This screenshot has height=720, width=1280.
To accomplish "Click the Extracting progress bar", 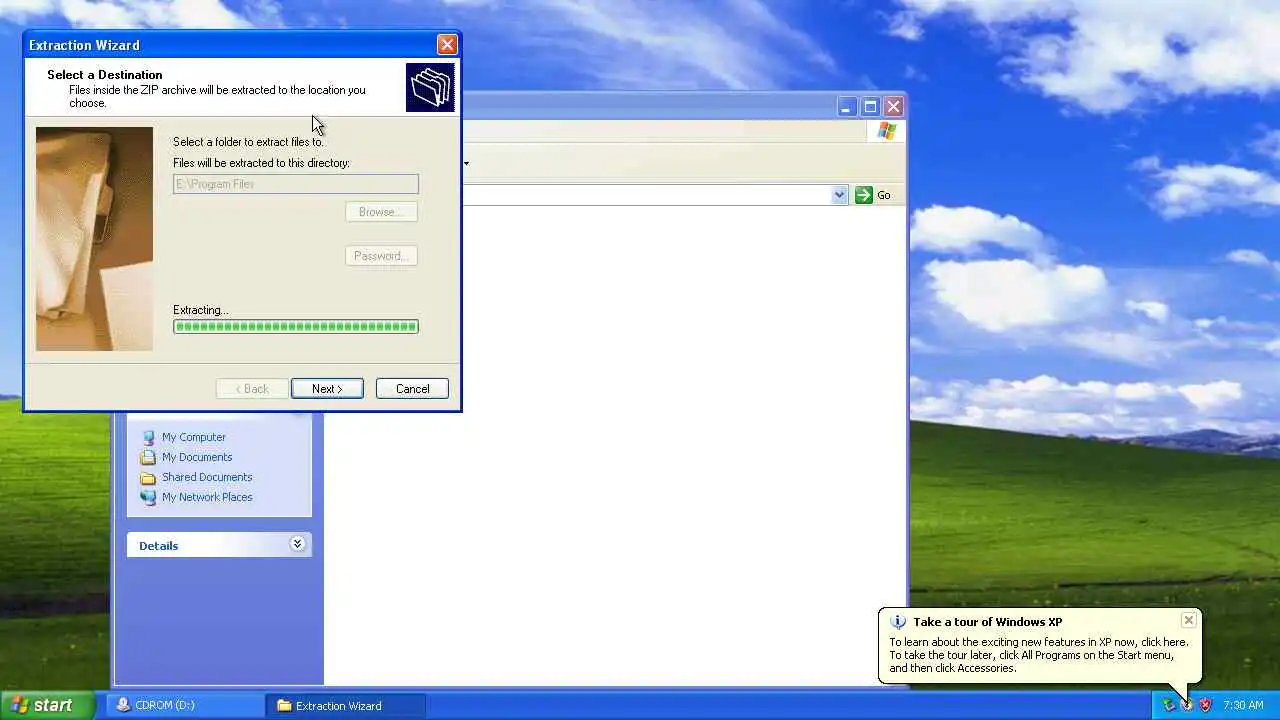I will tap(296, 326).
